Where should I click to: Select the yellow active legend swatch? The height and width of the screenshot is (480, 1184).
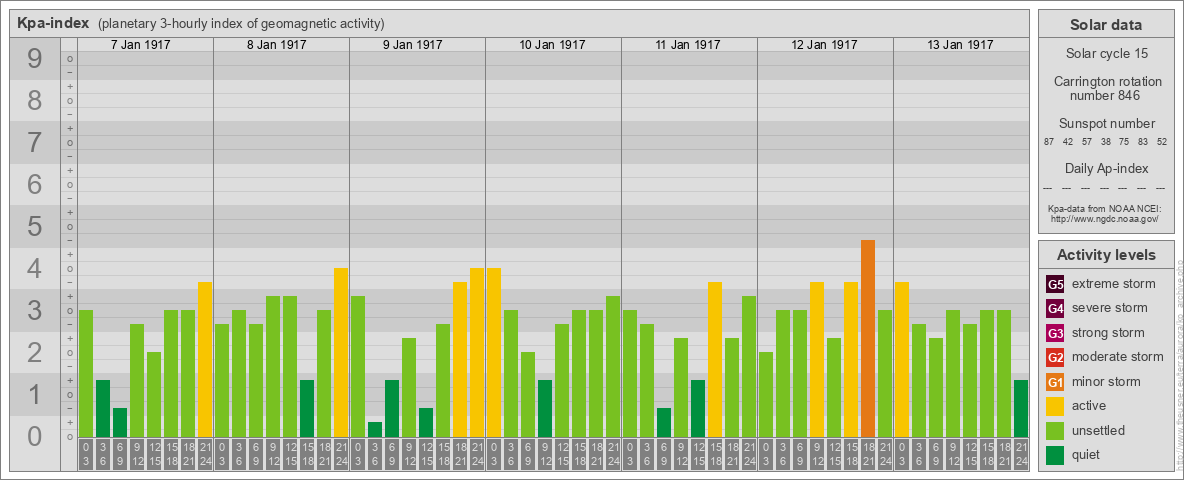[1055, 406]
